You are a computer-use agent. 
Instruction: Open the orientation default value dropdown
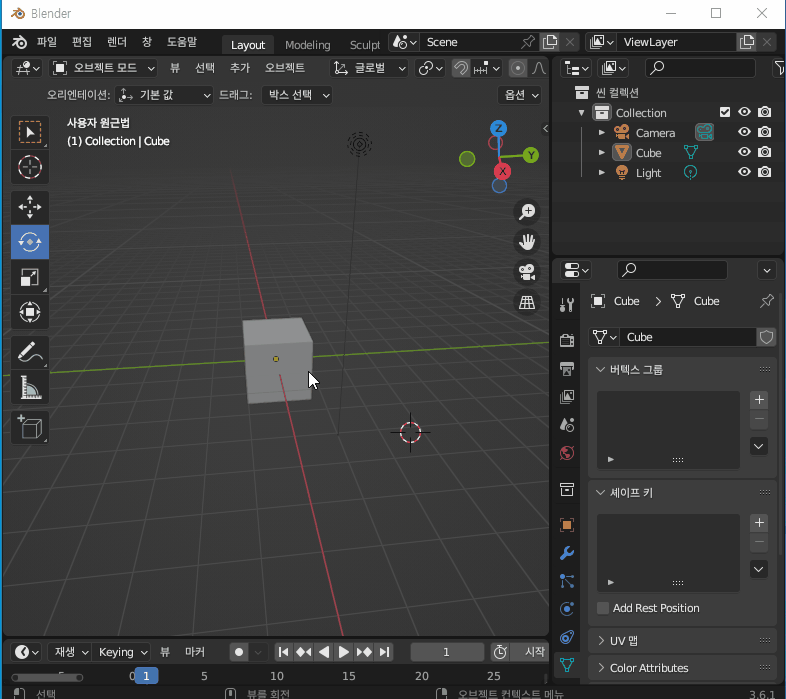[164, 95]
